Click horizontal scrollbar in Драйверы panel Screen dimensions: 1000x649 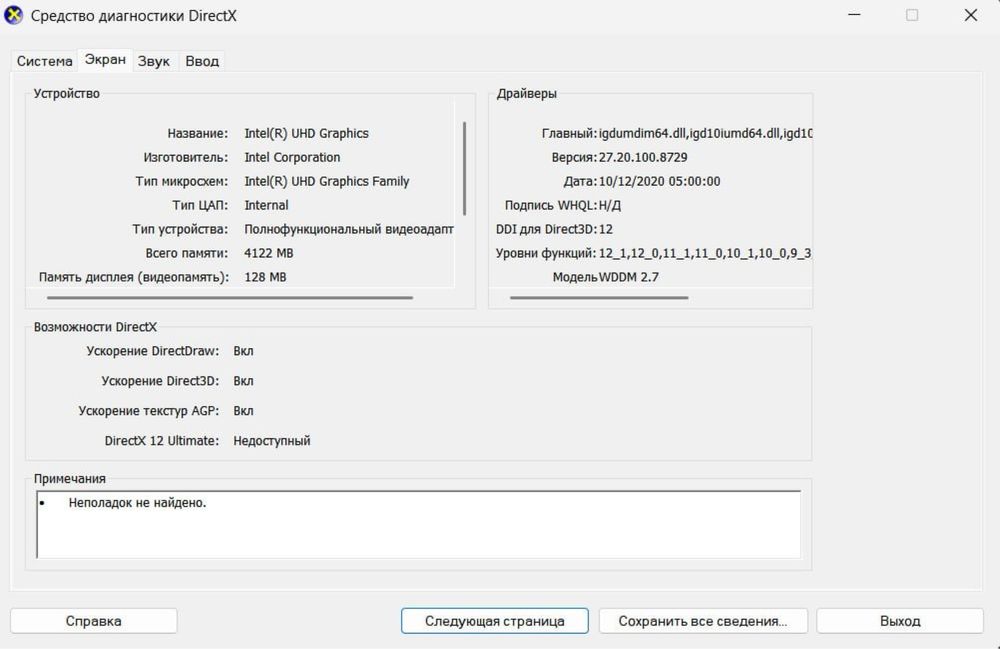pos(599,298)
